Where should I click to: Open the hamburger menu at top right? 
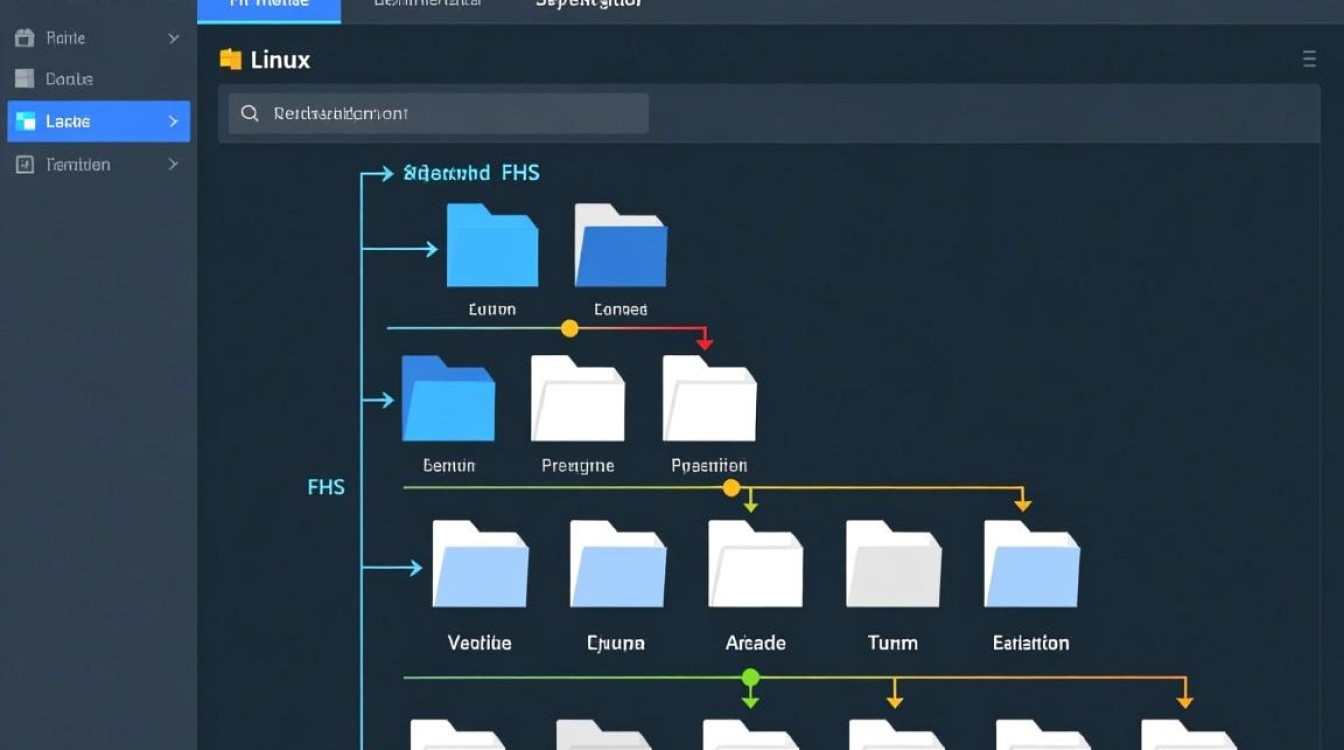coord(1310,59)
